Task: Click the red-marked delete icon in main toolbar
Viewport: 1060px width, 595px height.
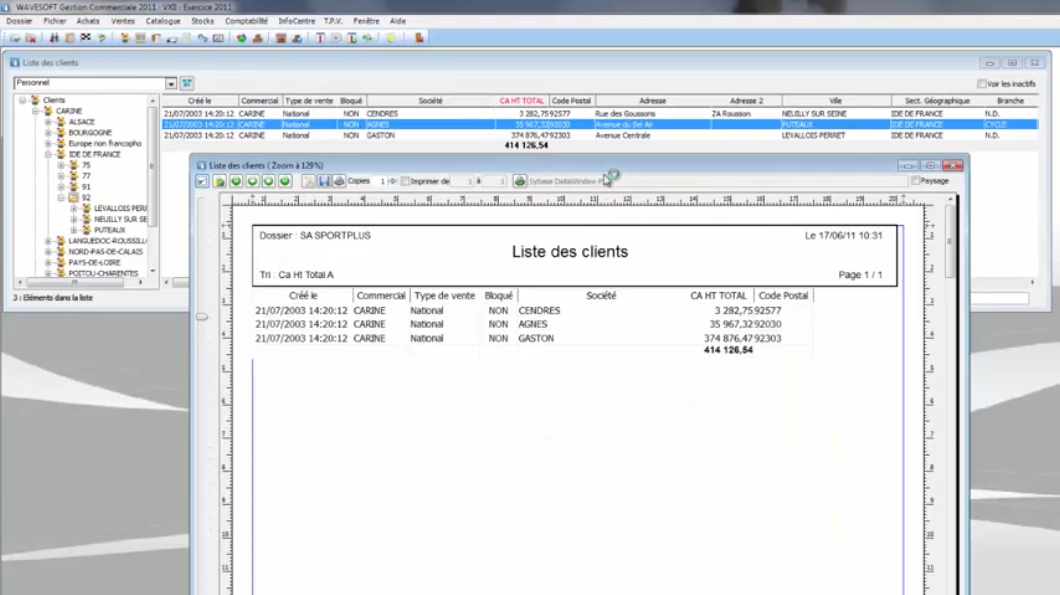Action: pos(30,38)
